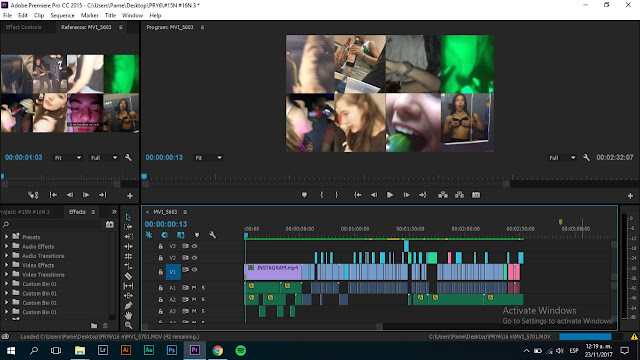Open Chrome from the taskbar
Screen dimensions: 640x360
click(218, 351)
